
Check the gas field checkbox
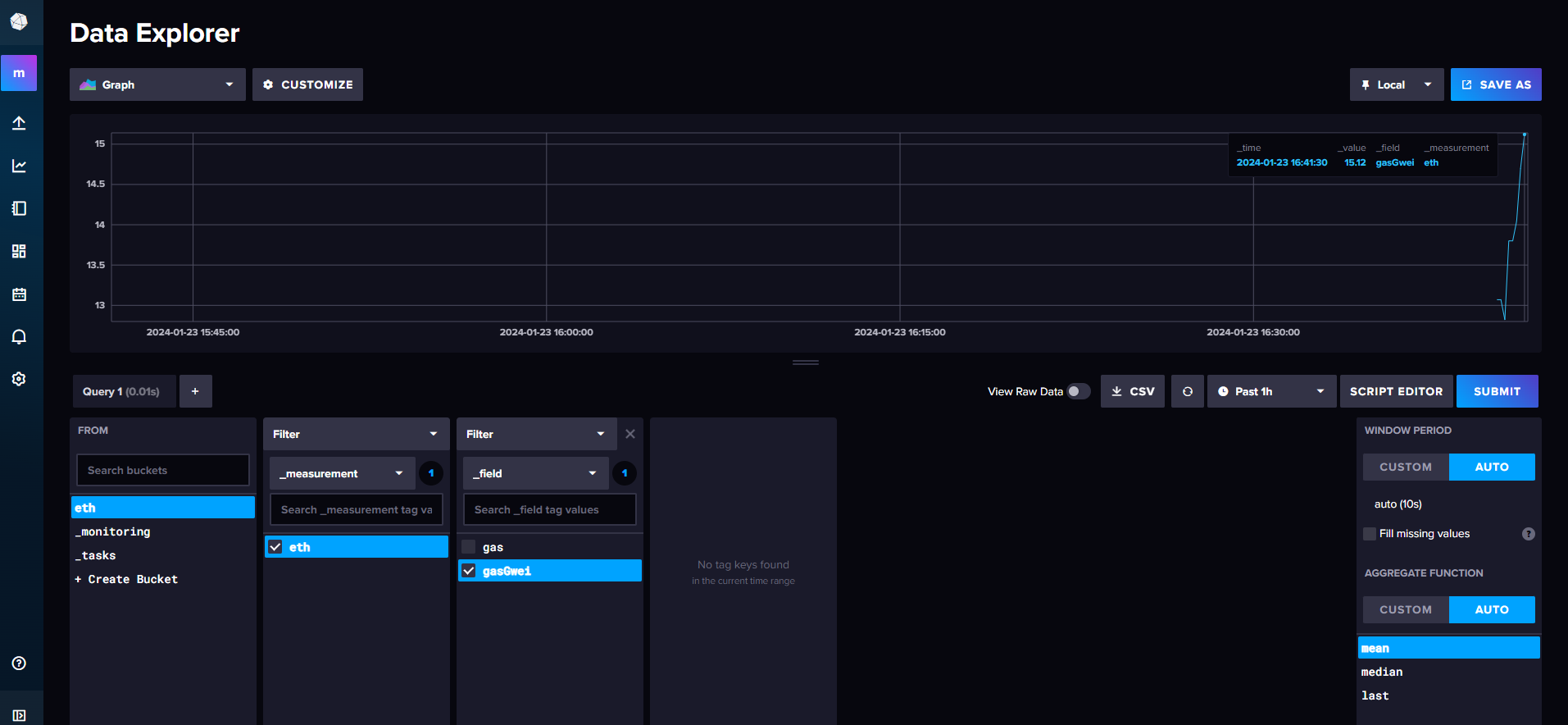469,547
